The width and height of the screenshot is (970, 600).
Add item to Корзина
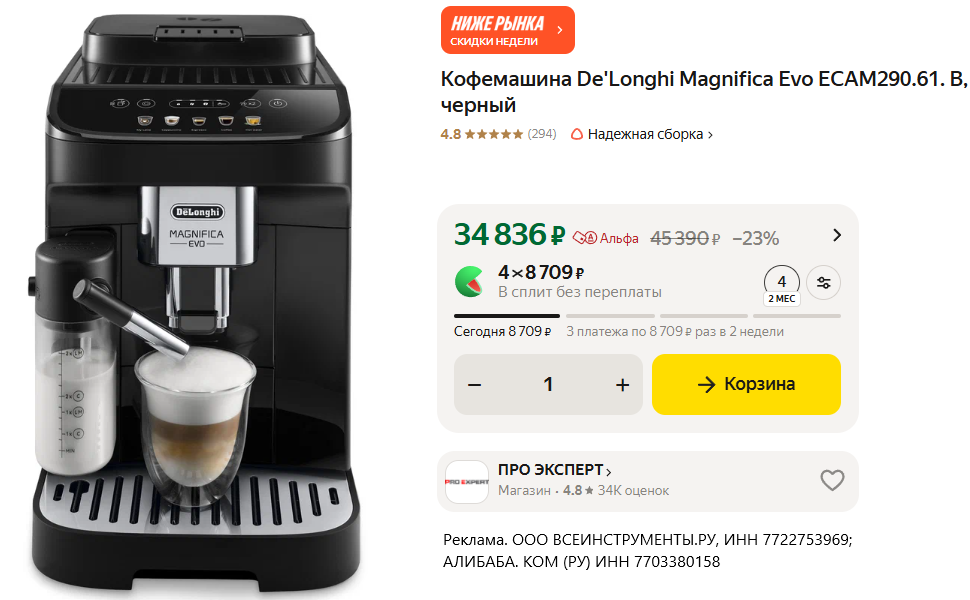coord(746,384)
